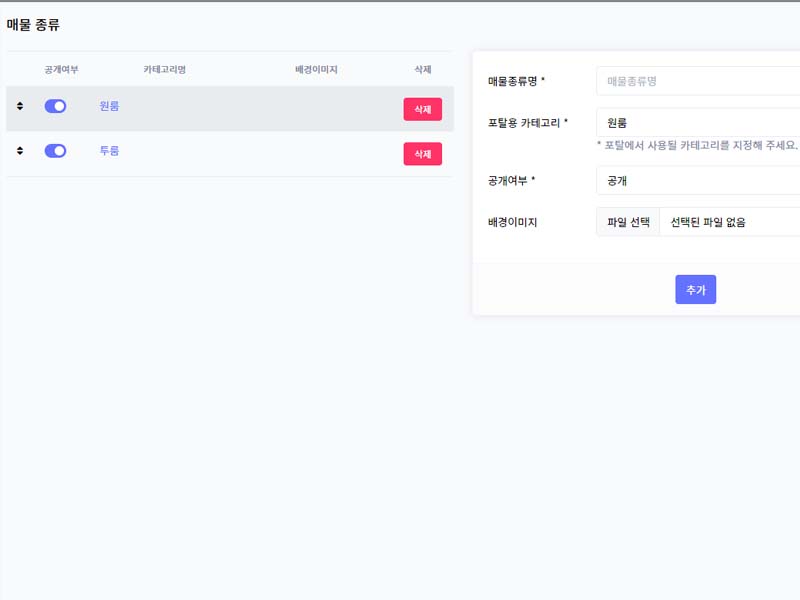
Task: Delete the 투룸 category with 삭제 button
Action: (x=422, y=154)
